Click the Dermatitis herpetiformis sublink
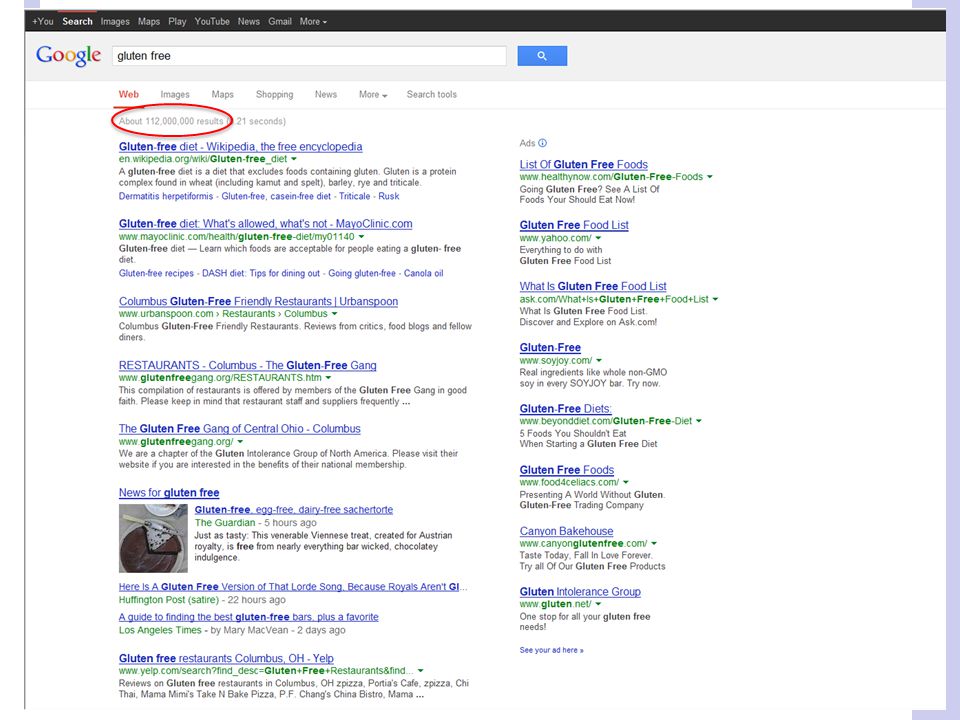960x720 pixels. point(166,197)
